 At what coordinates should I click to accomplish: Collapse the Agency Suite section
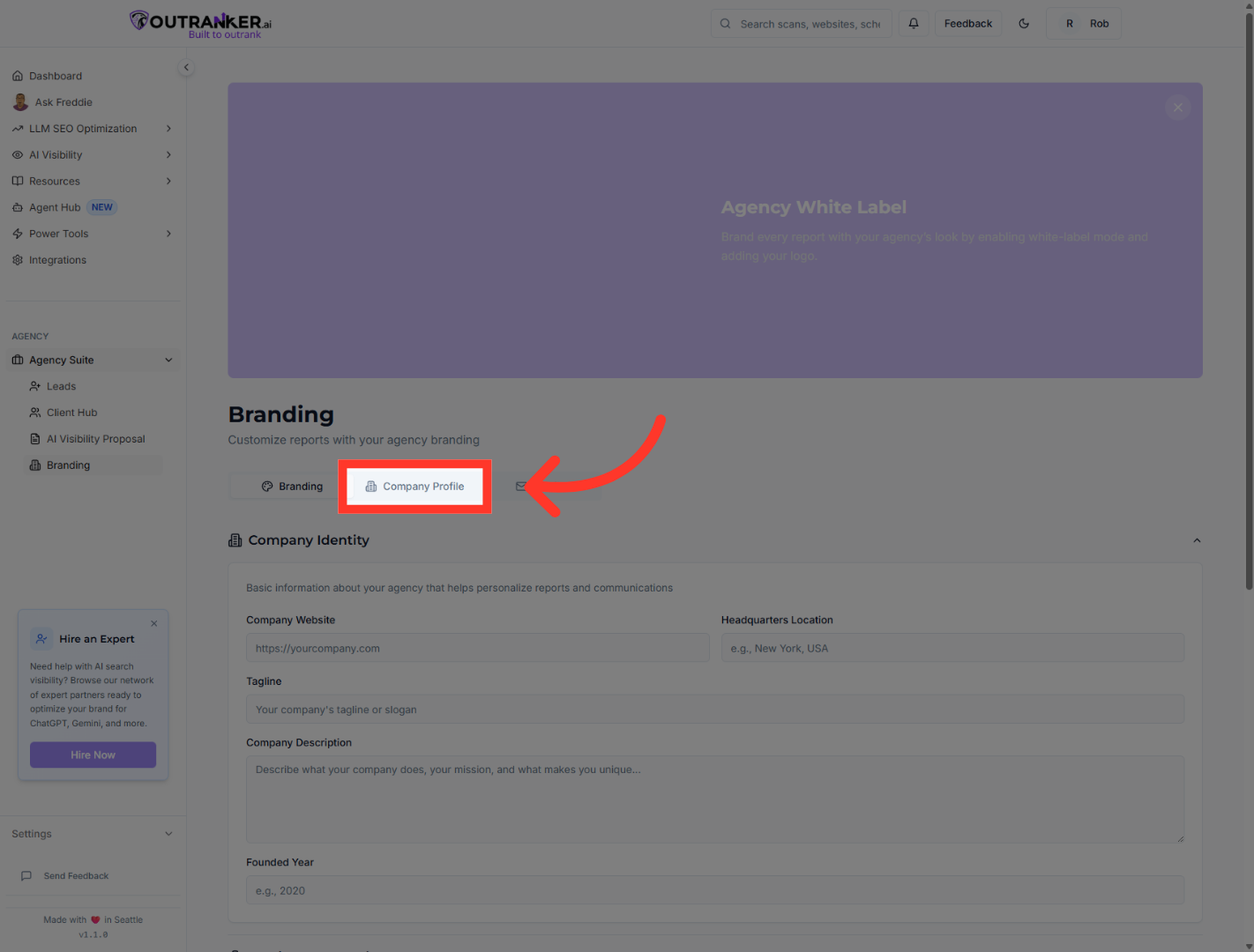pyautogui.click(x=168, y=360)
